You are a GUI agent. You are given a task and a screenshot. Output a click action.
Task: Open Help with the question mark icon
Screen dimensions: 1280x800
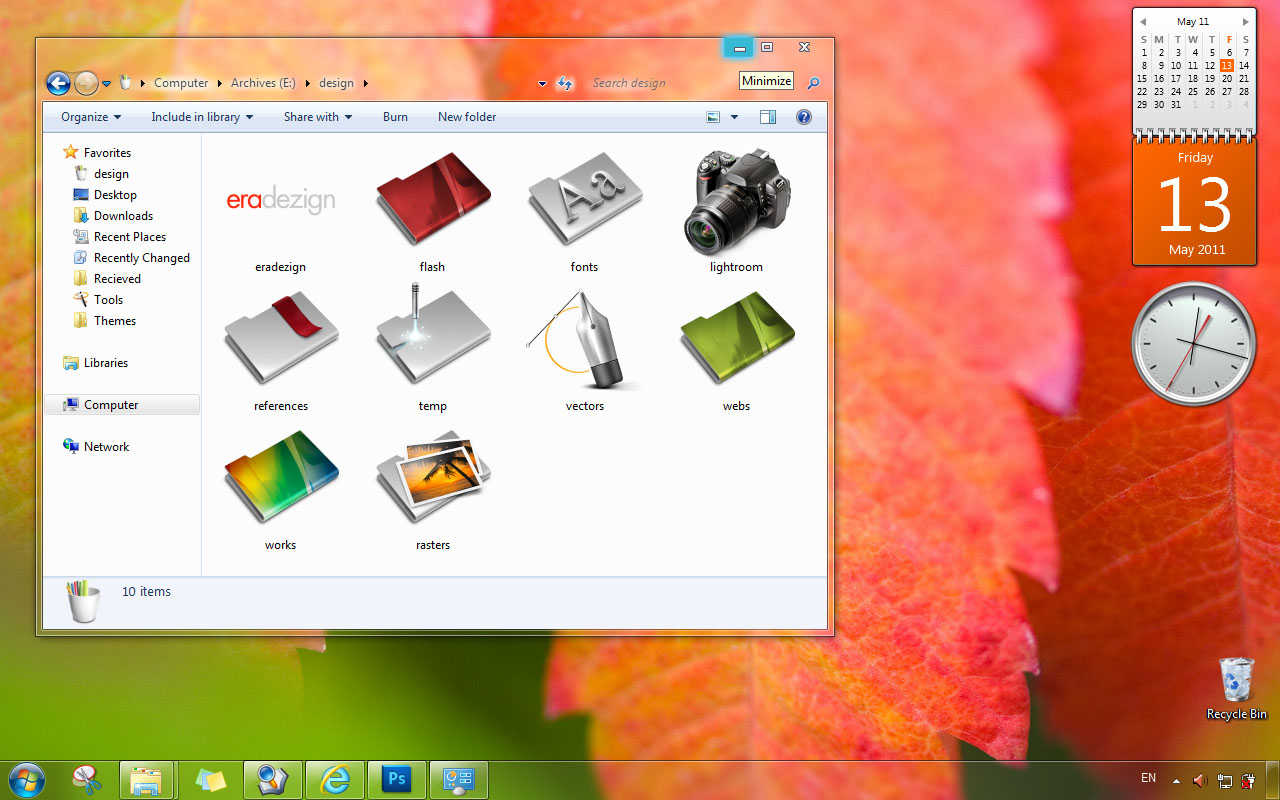[803, 117]
